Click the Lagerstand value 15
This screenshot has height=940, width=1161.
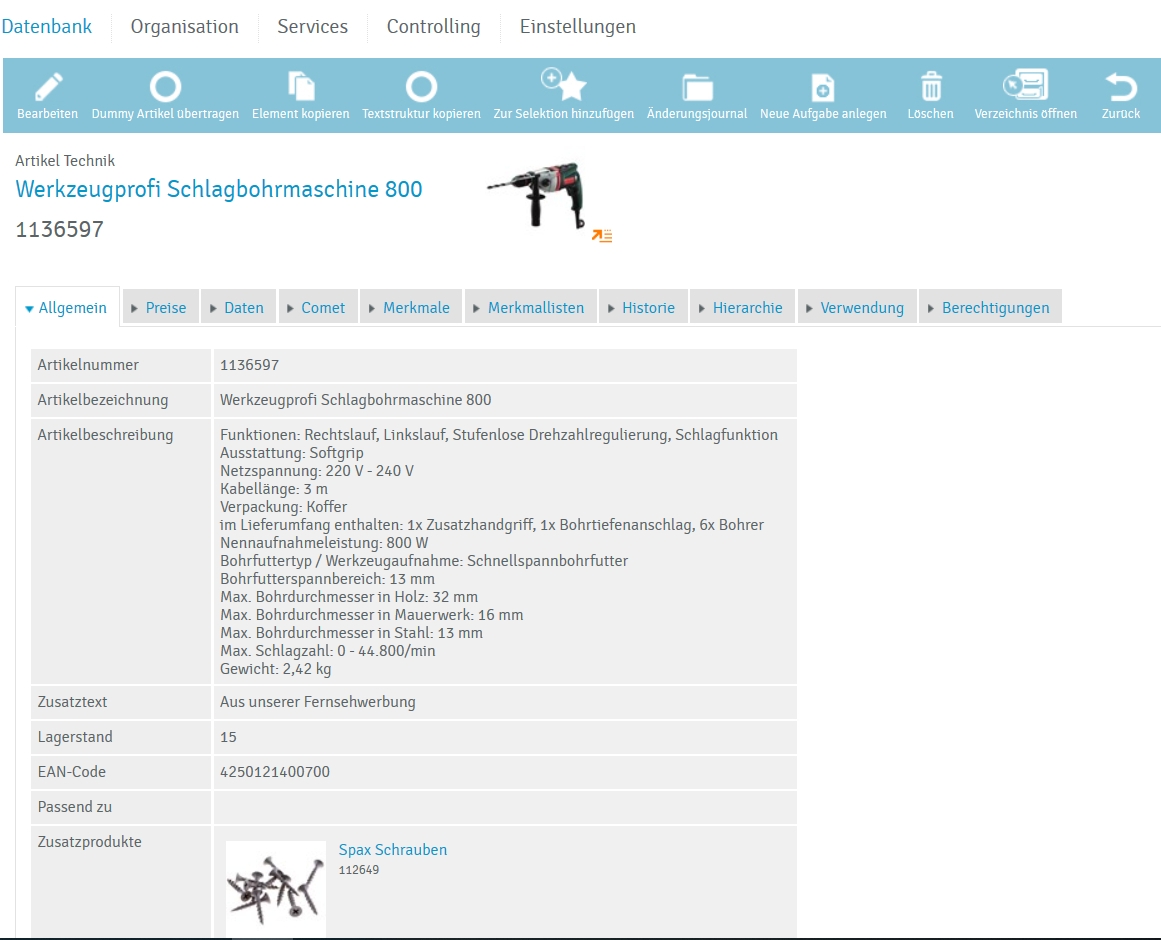[x=228, y=737]
